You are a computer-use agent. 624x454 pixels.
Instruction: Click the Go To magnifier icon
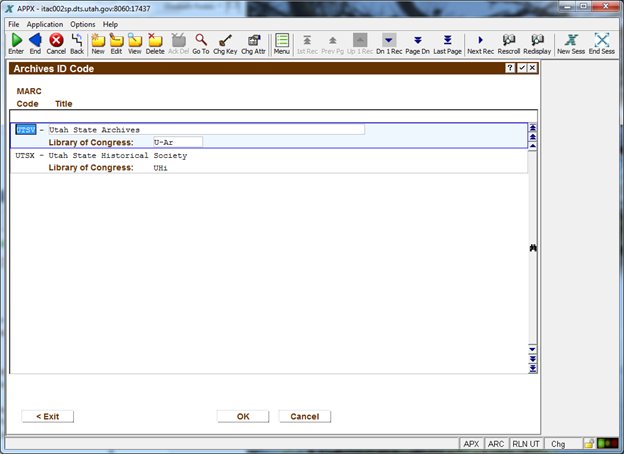coord(201,43)
